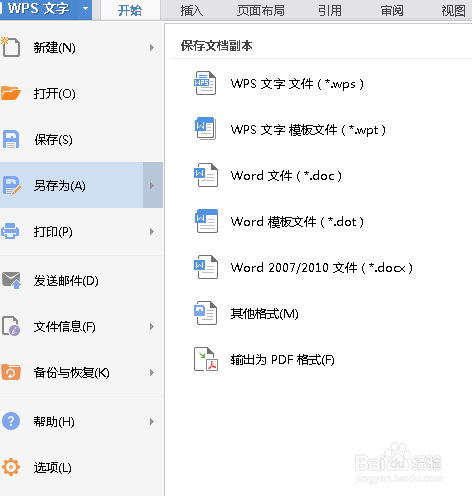This screenshot has width=472, height=496.
Task: Select 打印(P) menu entry
Action: [81, 231]
